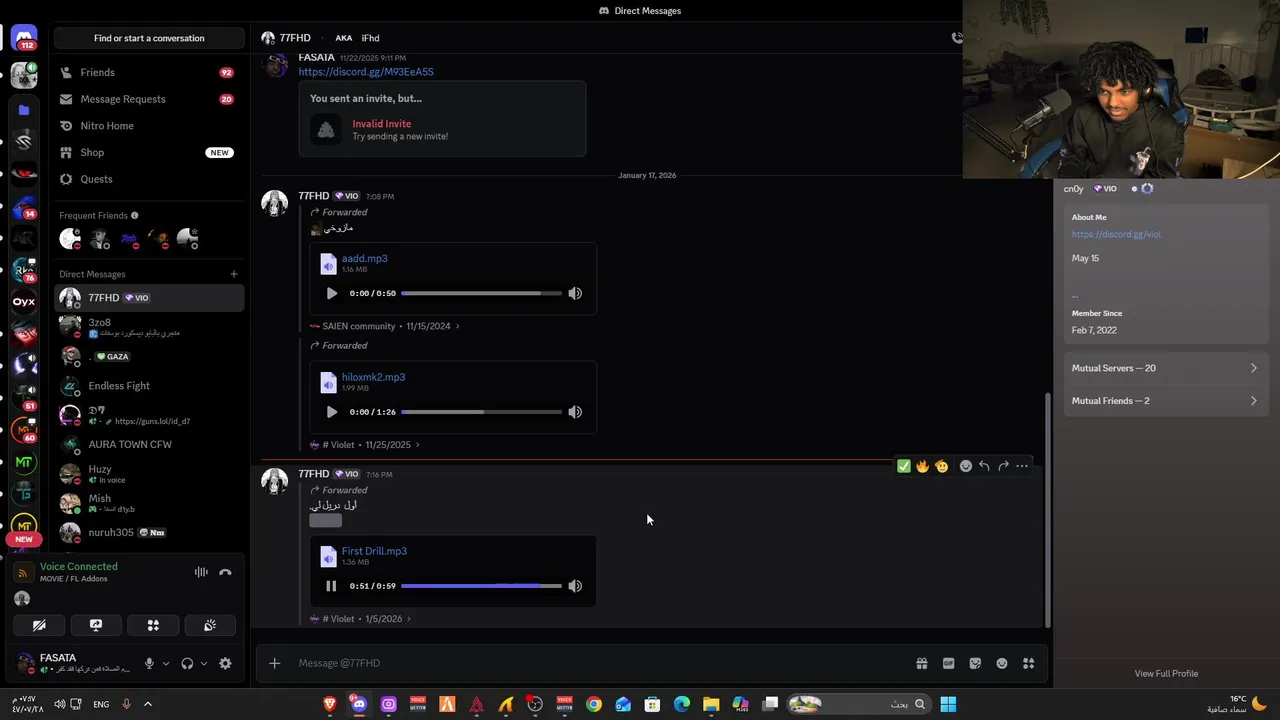This screenshot has height=720, width=1280.
Task: Click View Full Profile
Action: click(1166, 673)
